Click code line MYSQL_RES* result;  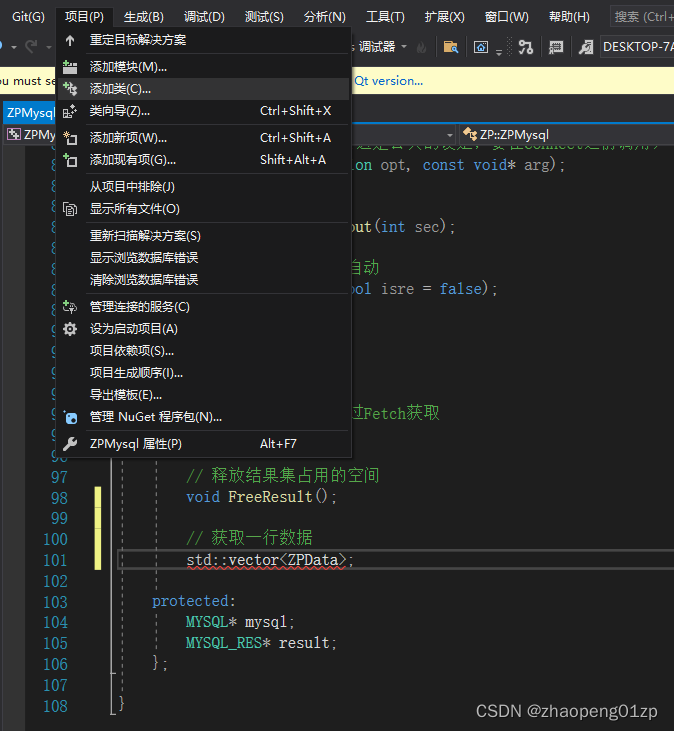click(x=261, y=643)
